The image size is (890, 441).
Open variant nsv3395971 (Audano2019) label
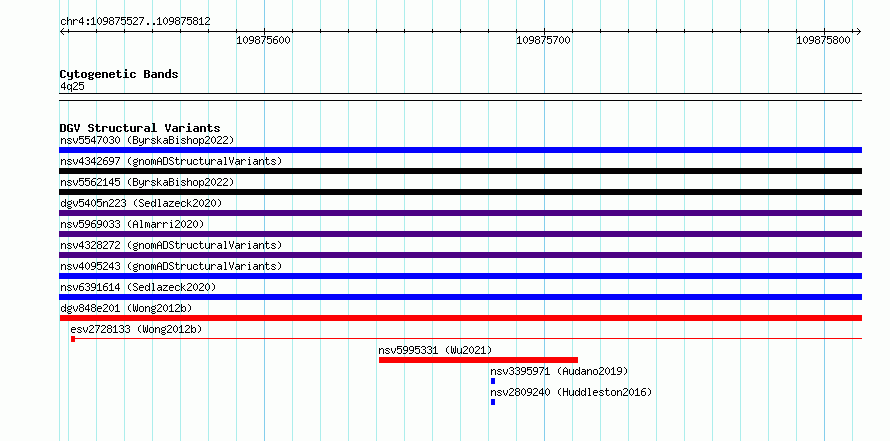pos(559,371)
